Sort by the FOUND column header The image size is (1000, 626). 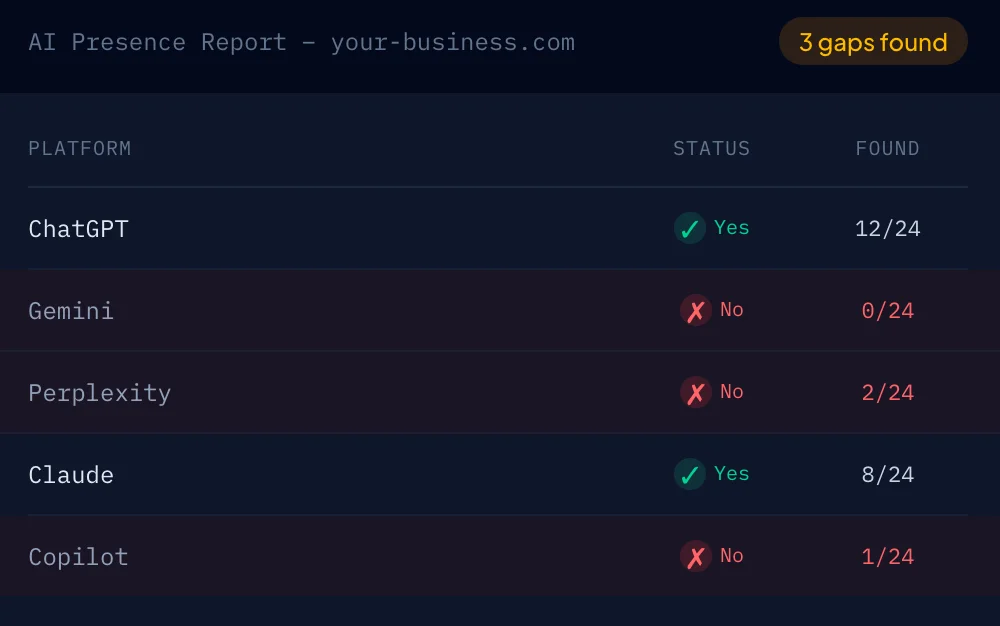888,148
